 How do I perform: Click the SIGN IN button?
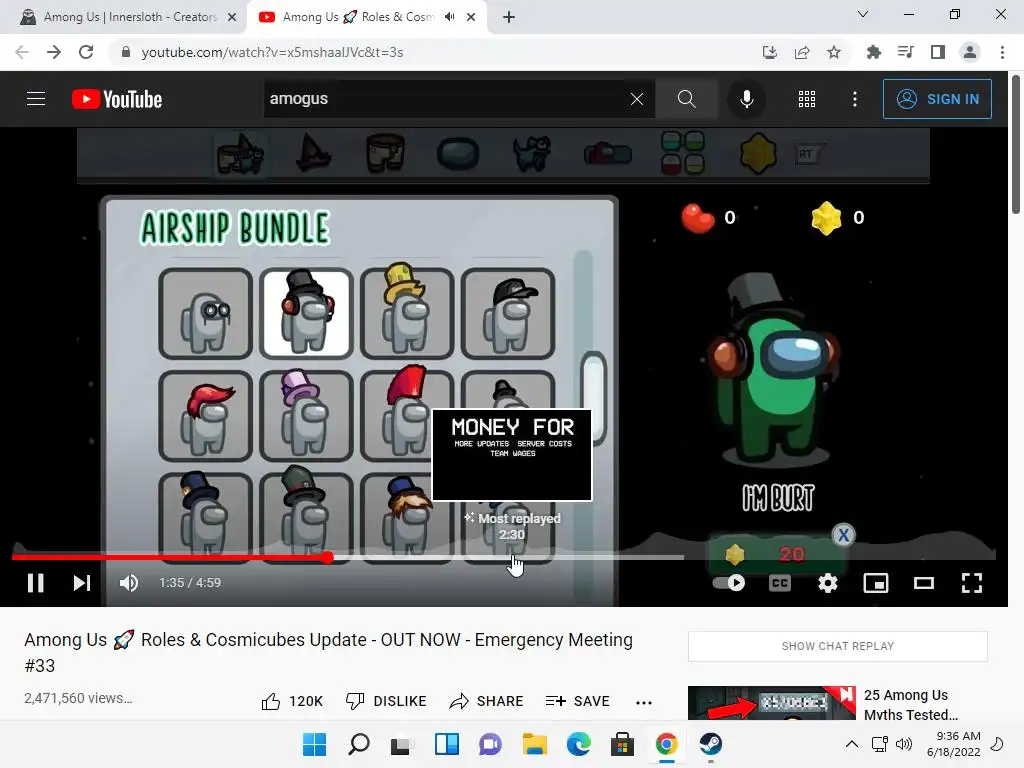(x=937, y=99)
